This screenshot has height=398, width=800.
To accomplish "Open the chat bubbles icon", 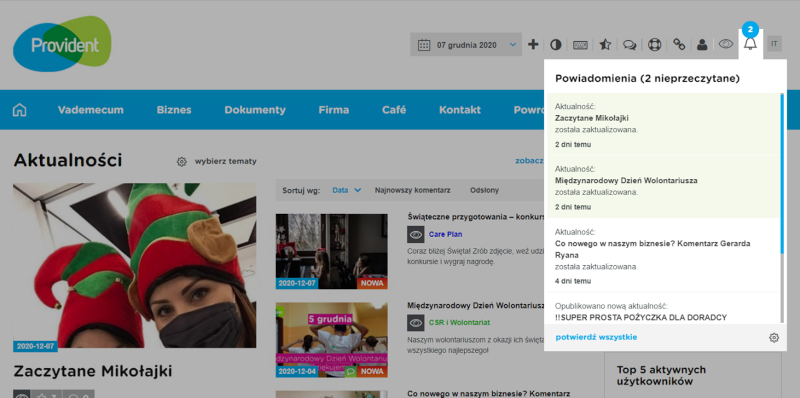I will pos(630,45).
